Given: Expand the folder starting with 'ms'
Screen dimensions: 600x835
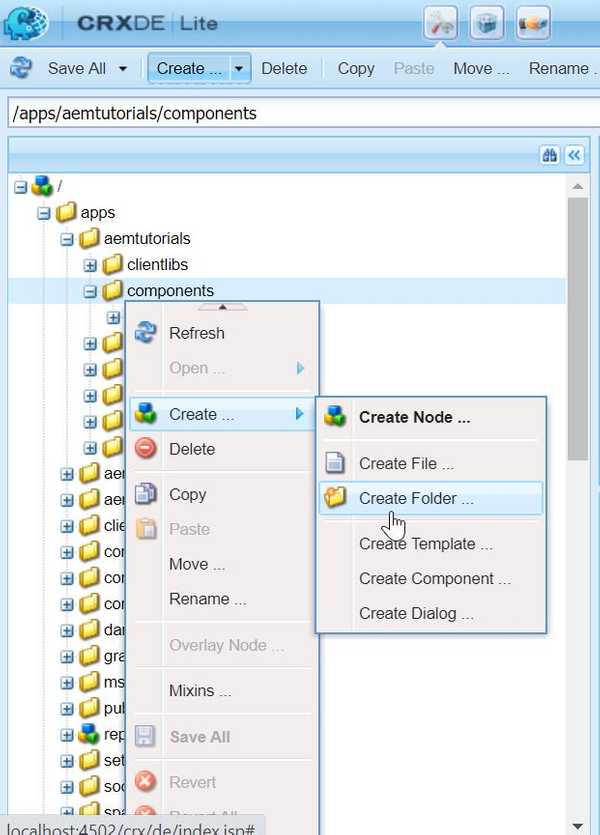Looking at the screenshot, I should [x=67, y=683].
